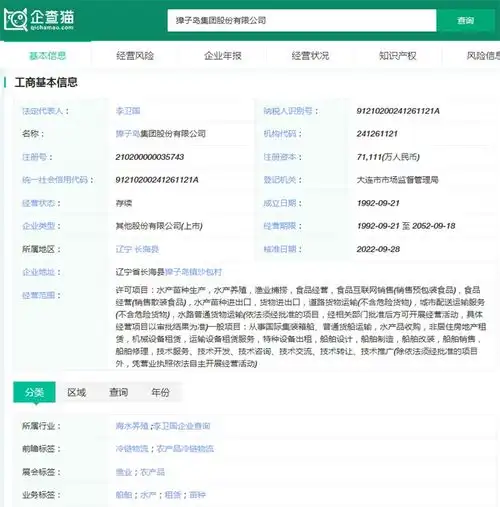Click the 獐子岛镇沙包村 address link
The height and width of the screenshot is (507, 500).
tap(193, 272)
